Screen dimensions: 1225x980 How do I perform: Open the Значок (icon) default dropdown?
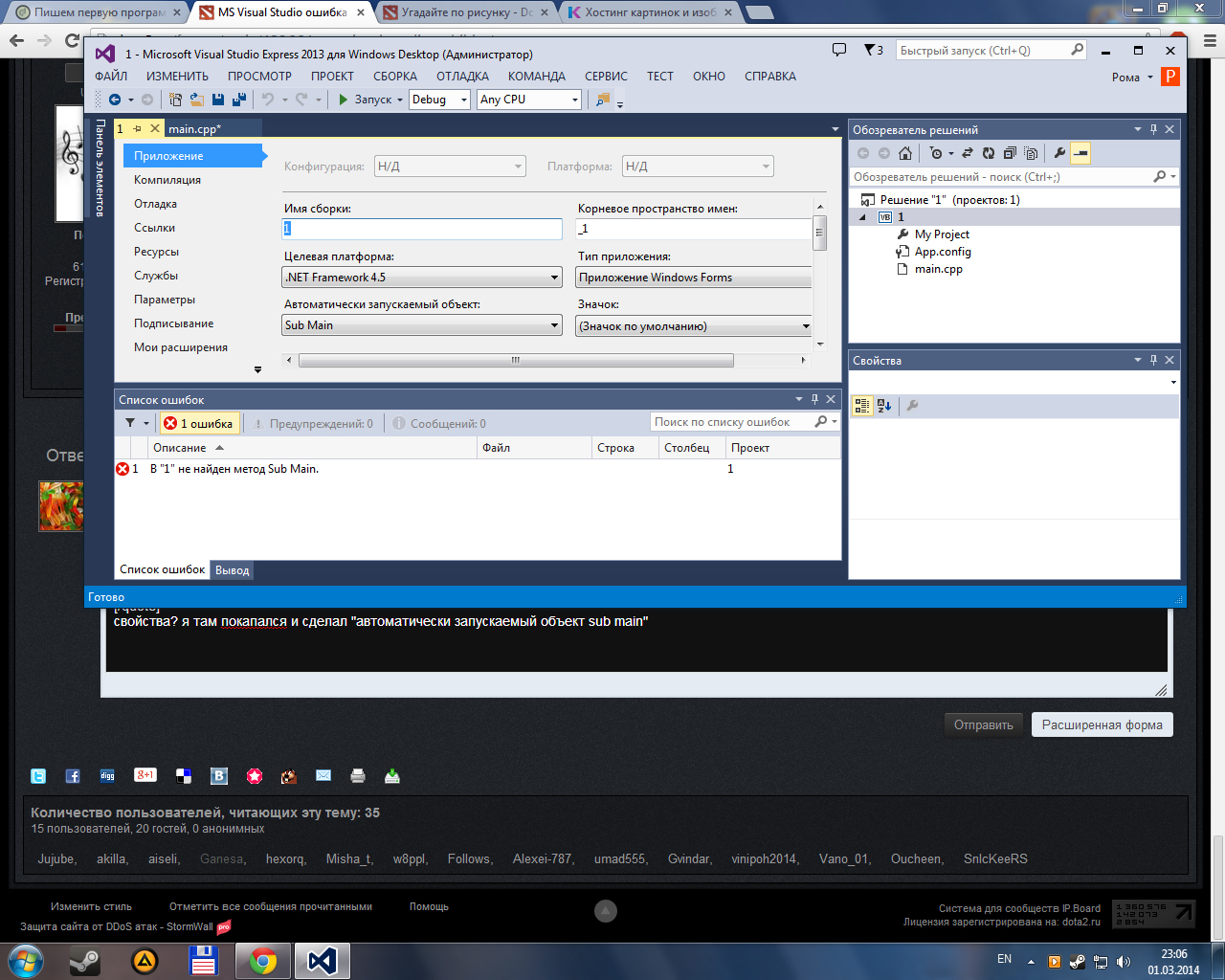click(805, 326)
